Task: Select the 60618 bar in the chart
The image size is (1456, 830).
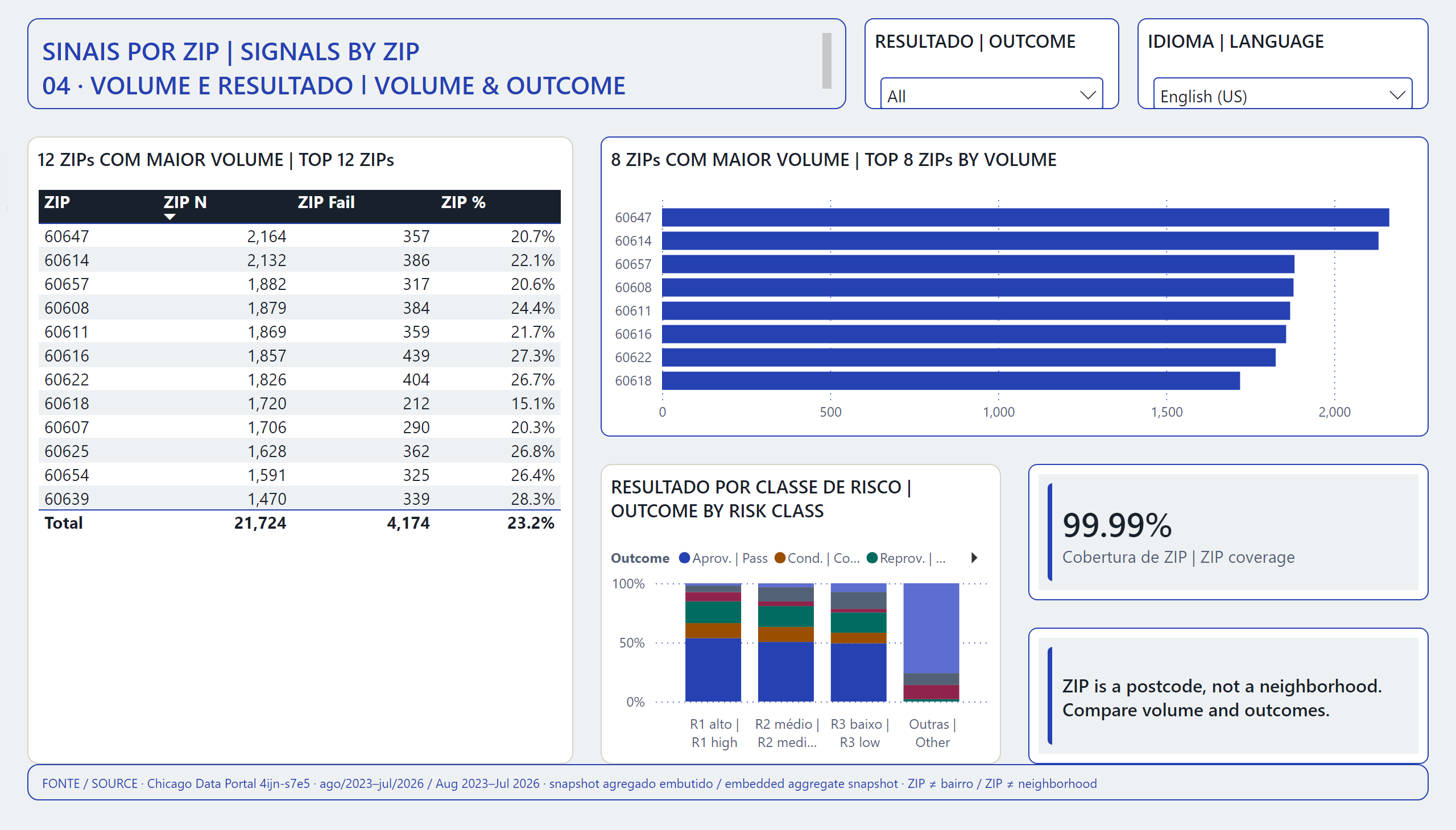Action: 951,381
